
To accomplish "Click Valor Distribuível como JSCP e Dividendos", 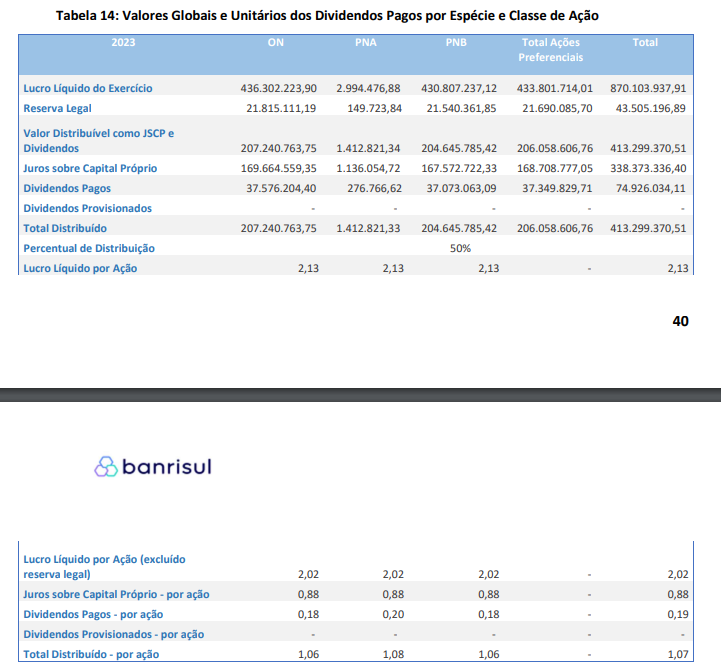I will pyautogui.click(x=99, y=141).
